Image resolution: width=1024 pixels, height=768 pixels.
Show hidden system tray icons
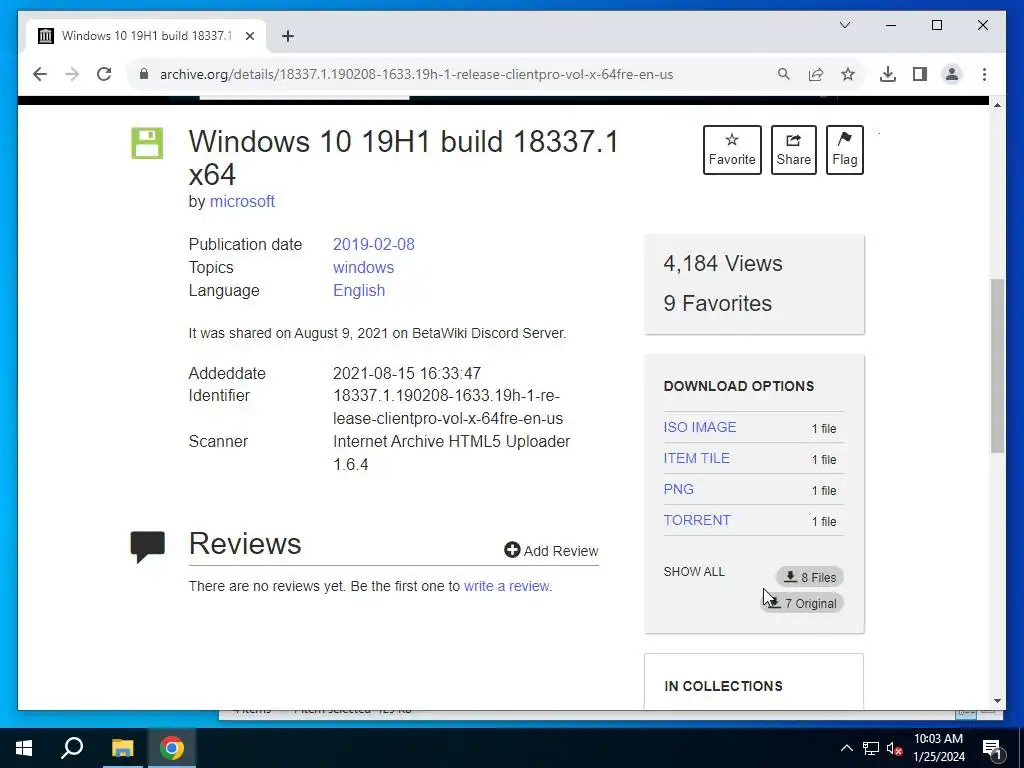(846, 748)
